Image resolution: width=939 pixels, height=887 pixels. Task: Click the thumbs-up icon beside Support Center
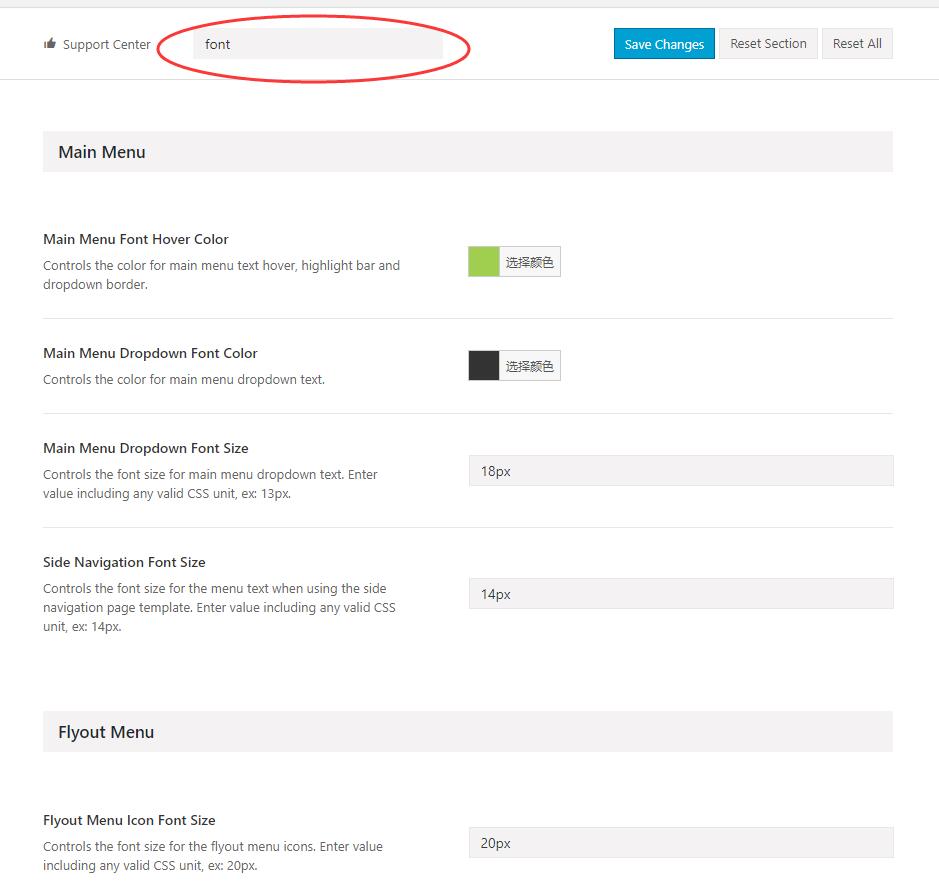(x=50, y=44)
